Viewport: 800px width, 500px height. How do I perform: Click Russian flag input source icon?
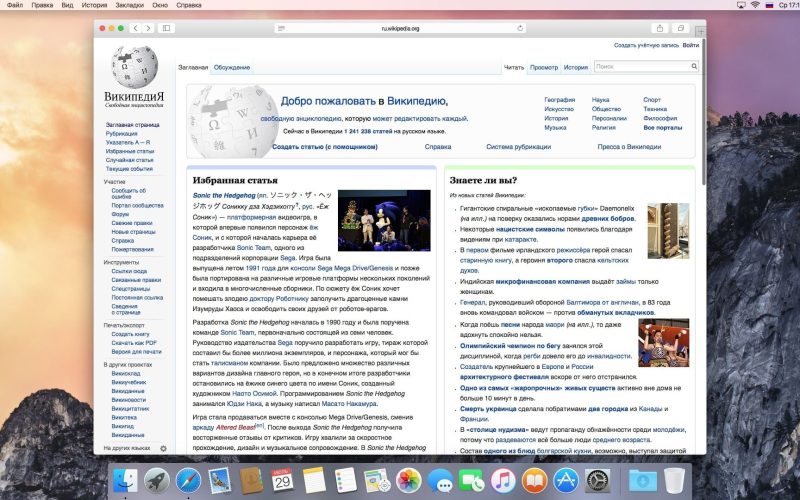tap(769, 5)
